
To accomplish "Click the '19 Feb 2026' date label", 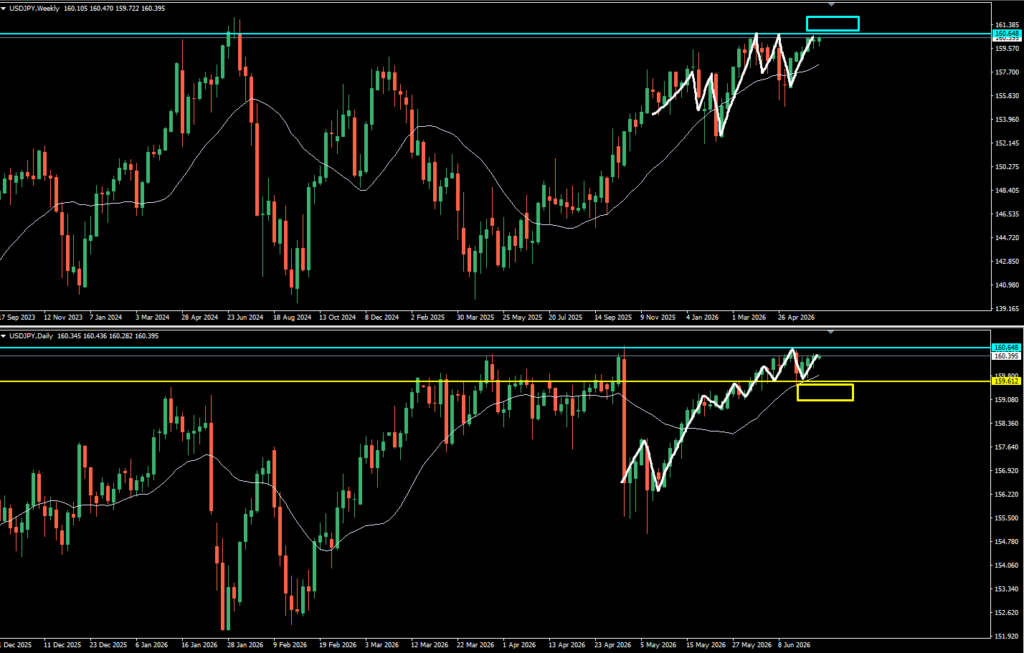I will 338,645.
